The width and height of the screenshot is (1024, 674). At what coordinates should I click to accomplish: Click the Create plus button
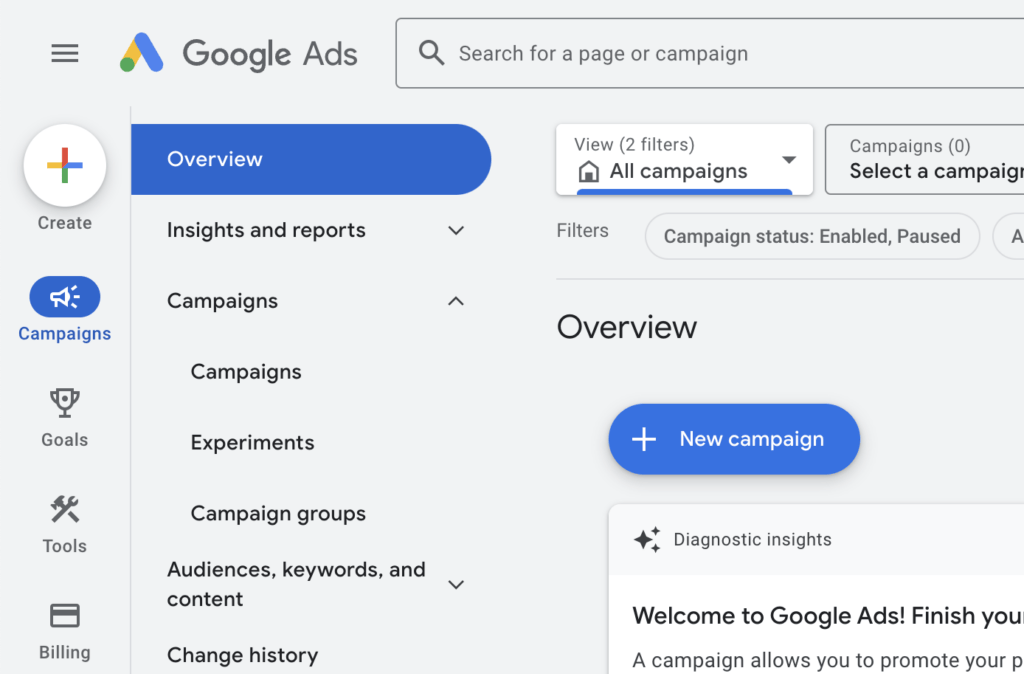[x=65, y=165]
